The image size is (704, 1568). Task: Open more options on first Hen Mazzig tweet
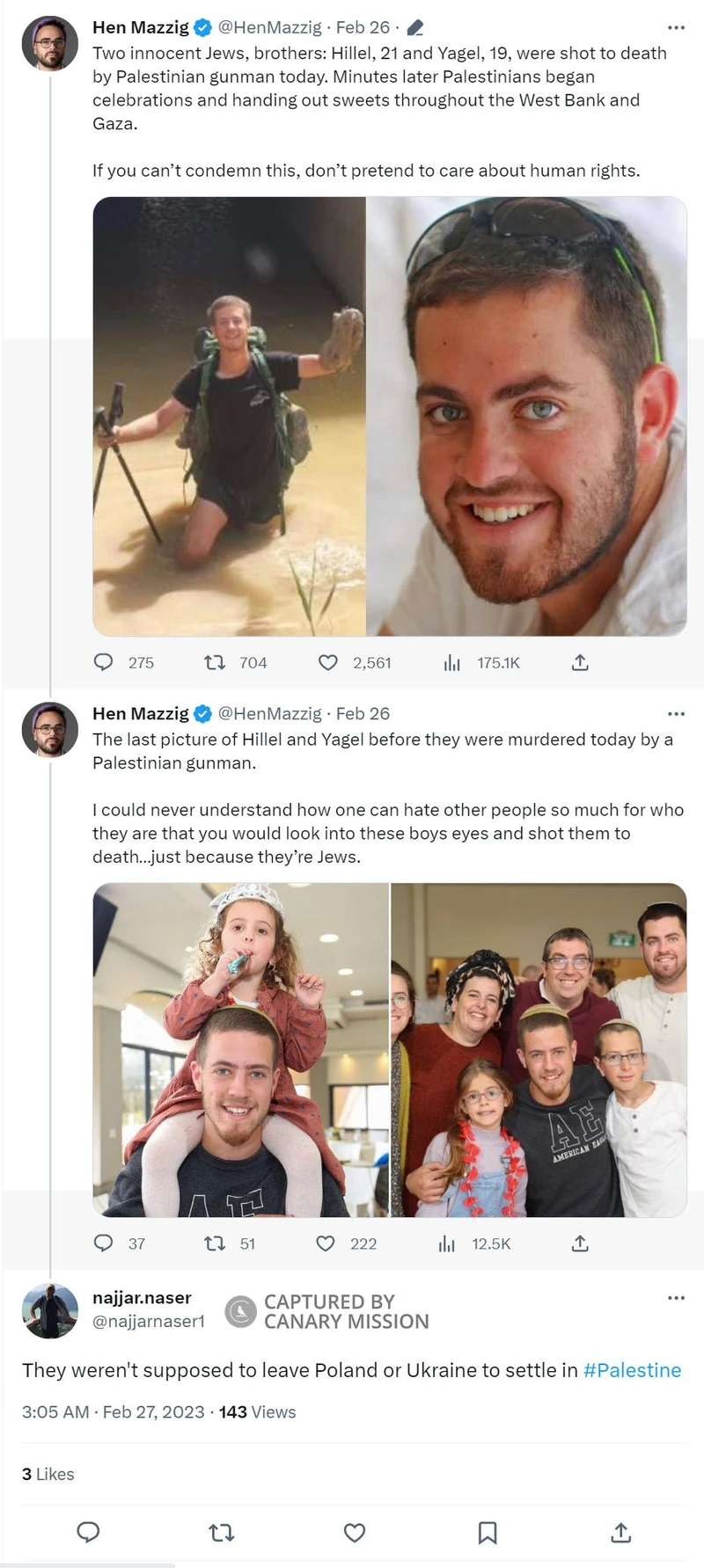(x=676, y=28)
